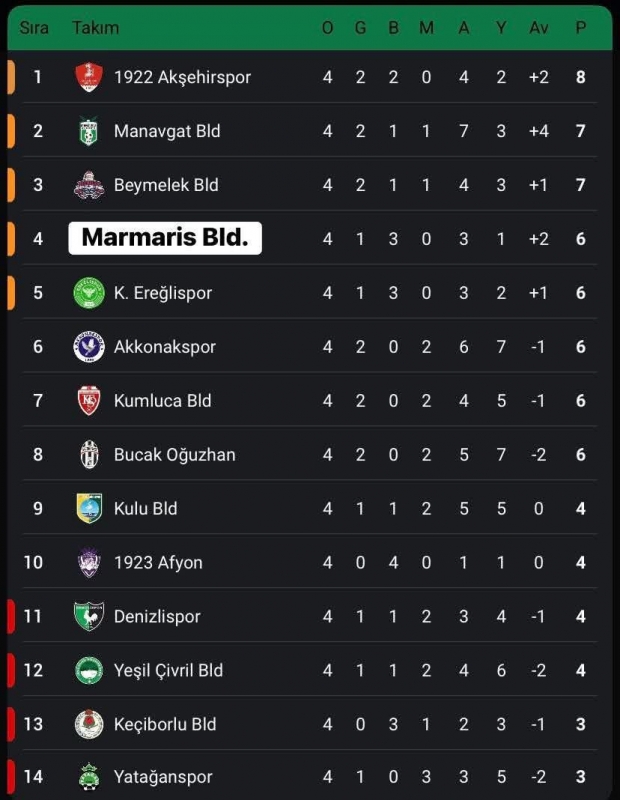Screen dimensions: 620x800
Task: Click the Akkonakspor team crest
Action: pos(89,347)
